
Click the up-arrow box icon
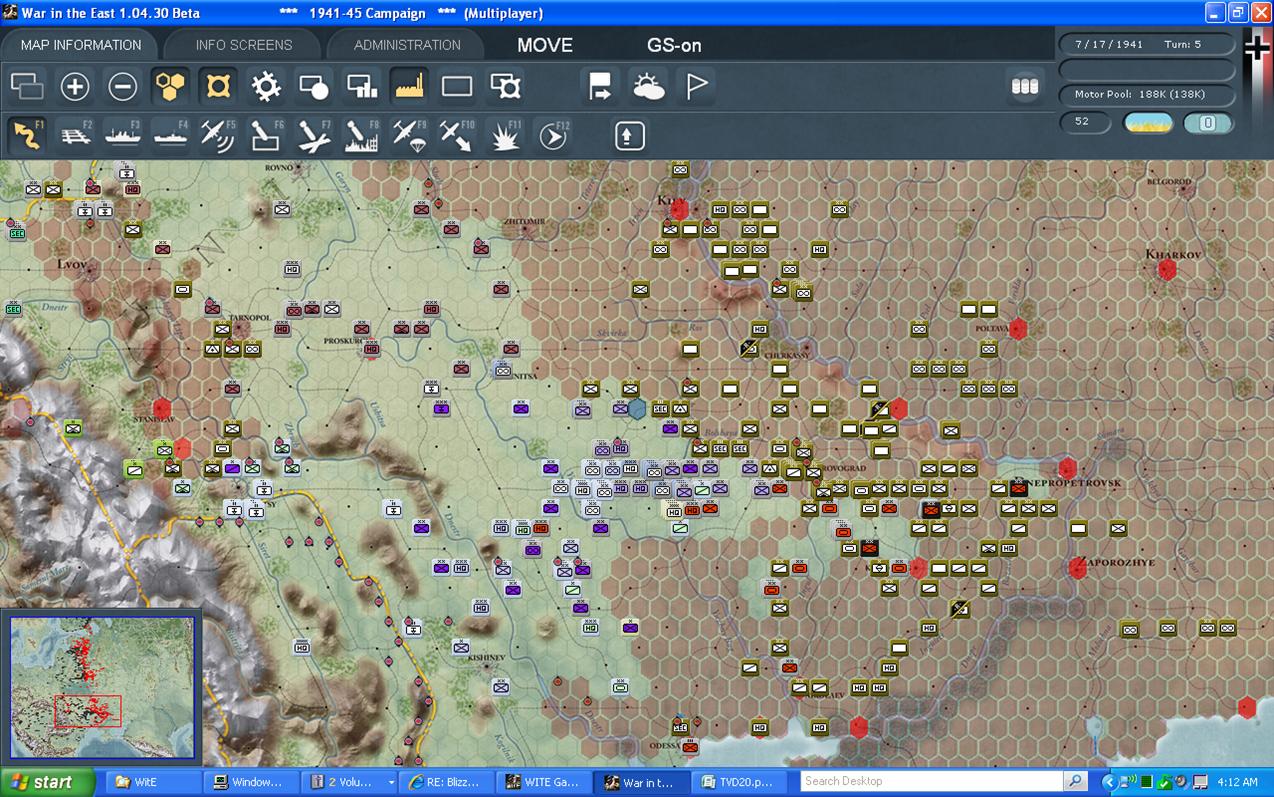point(629,135)
